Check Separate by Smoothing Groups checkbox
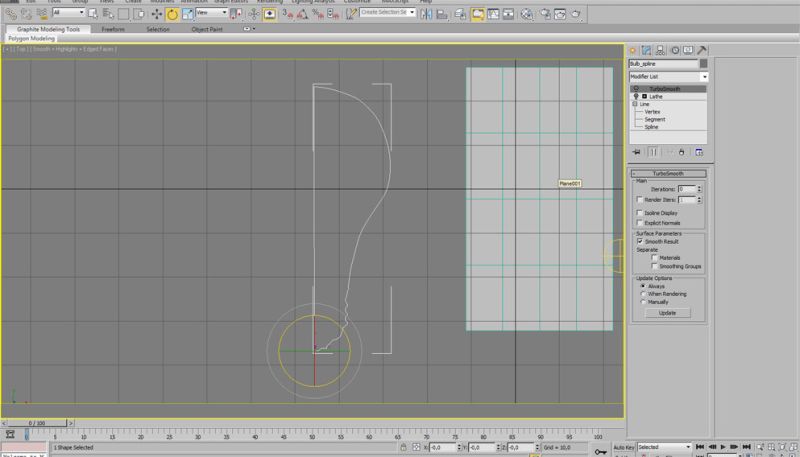Screen dimensions: 800x457 pyautogui.click(x=654, y=266)
